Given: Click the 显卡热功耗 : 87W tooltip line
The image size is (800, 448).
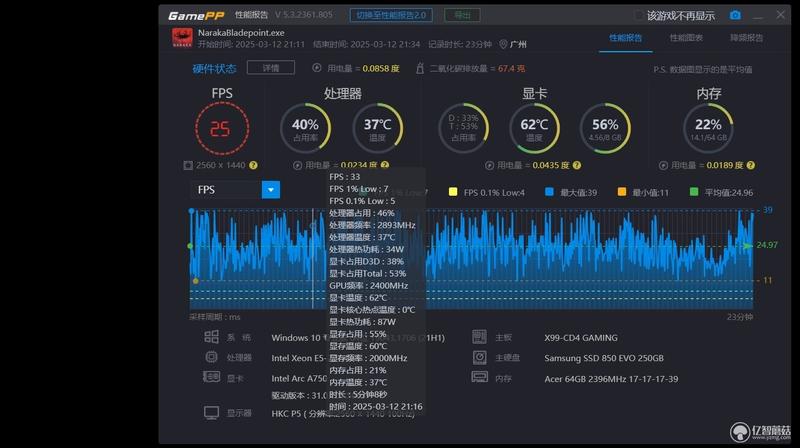Looking at the screenshot, I should pyautogui.click(x=362, y=322).
